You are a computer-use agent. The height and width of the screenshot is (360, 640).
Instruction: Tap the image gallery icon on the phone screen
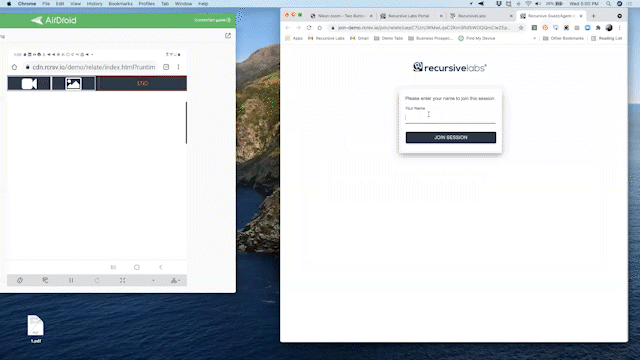pos(73,84)
